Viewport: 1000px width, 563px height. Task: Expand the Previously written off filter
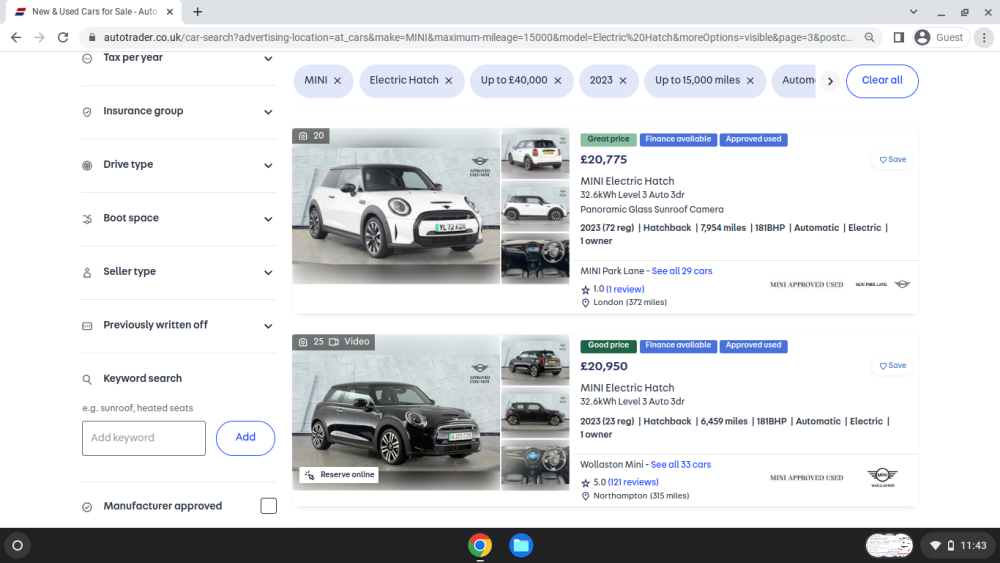pyautogui.click(x=179, y=326)
